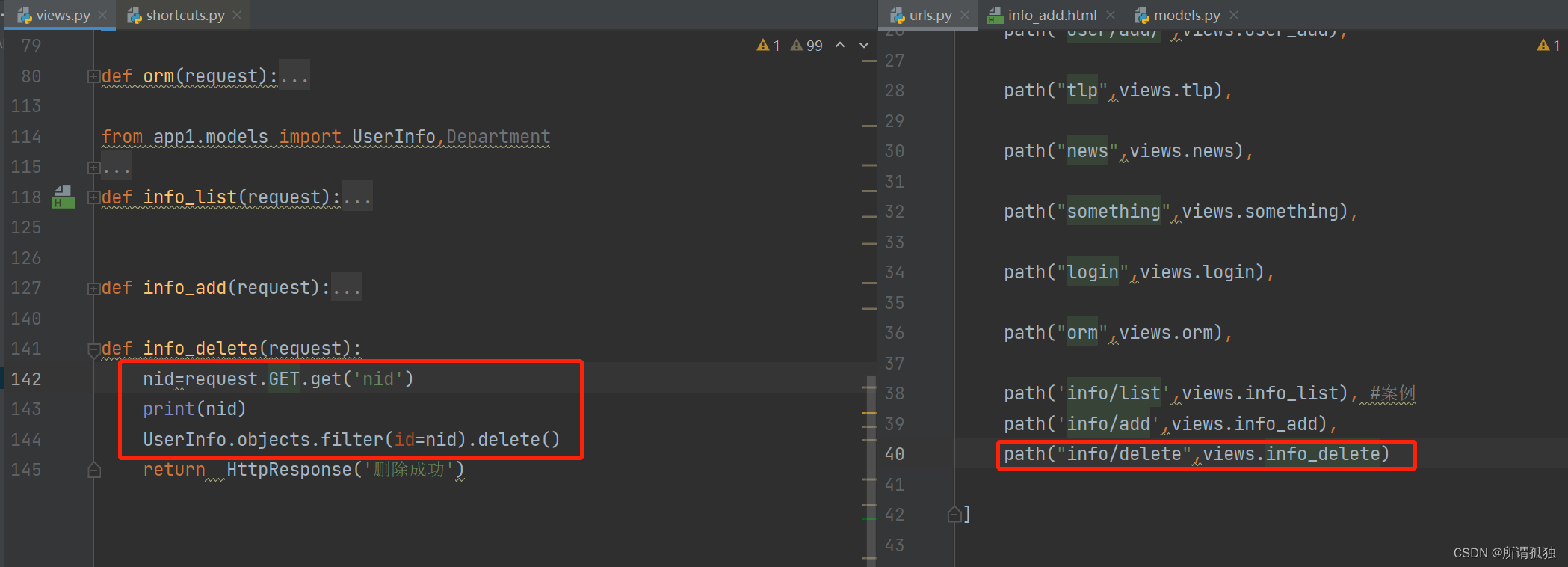Click the fold end marker at line 42 in urls.py
Viewport: 1568px width, 567px height.
[954, 514]
